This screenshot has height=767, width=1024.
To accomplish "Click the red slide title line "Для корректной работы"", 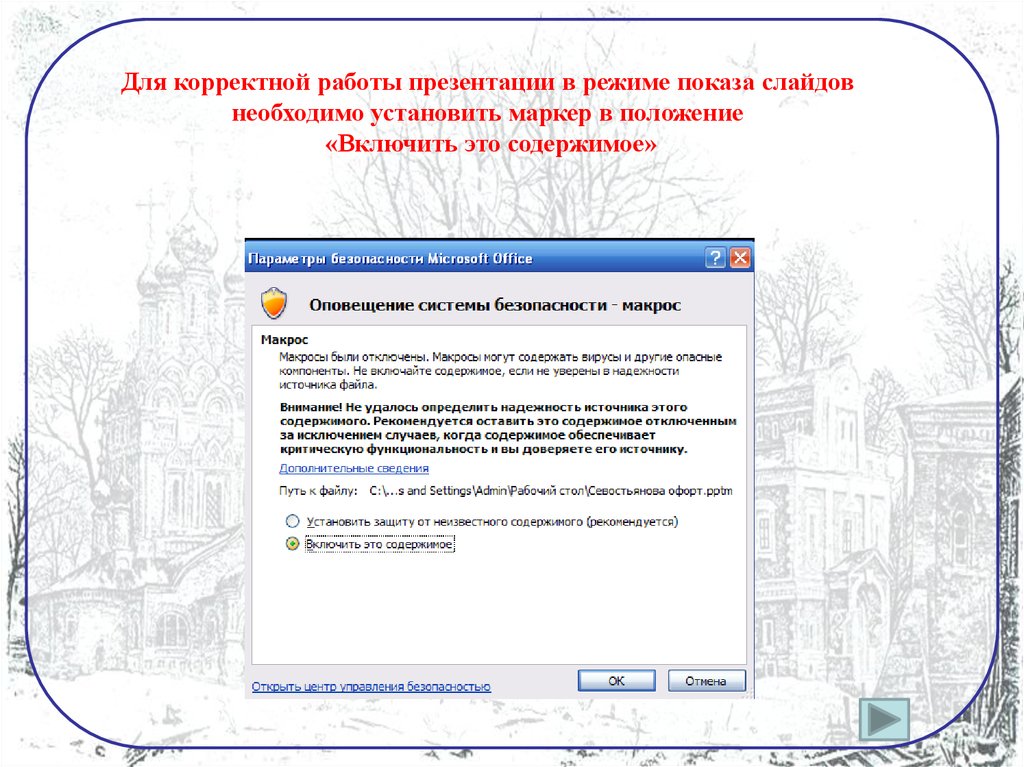I will [488, 83].
